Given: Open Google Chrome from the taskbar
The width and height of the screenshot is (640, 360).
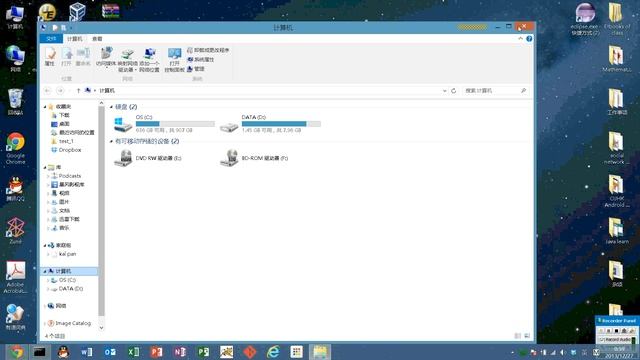Looking at the screenshot, I should [16, 352].
